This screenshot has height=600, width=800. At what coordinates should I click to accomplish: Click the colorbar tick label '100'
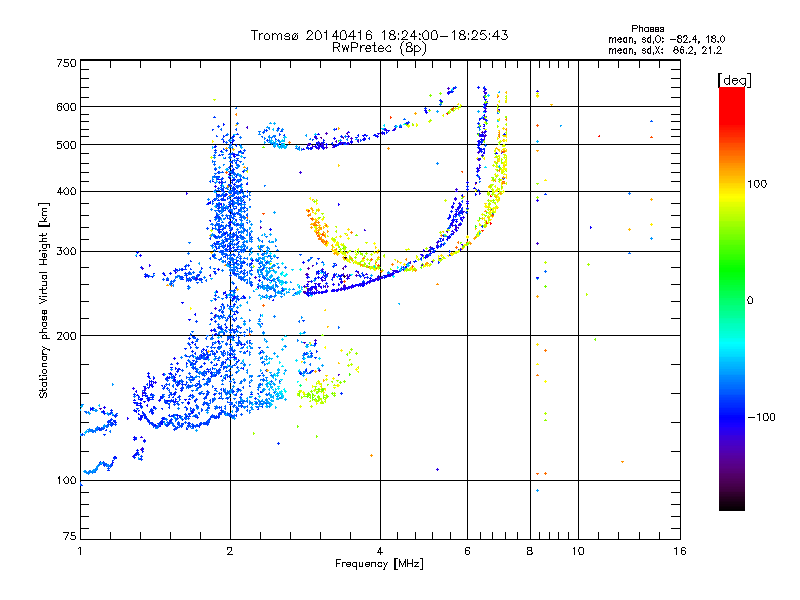(757, 184)
